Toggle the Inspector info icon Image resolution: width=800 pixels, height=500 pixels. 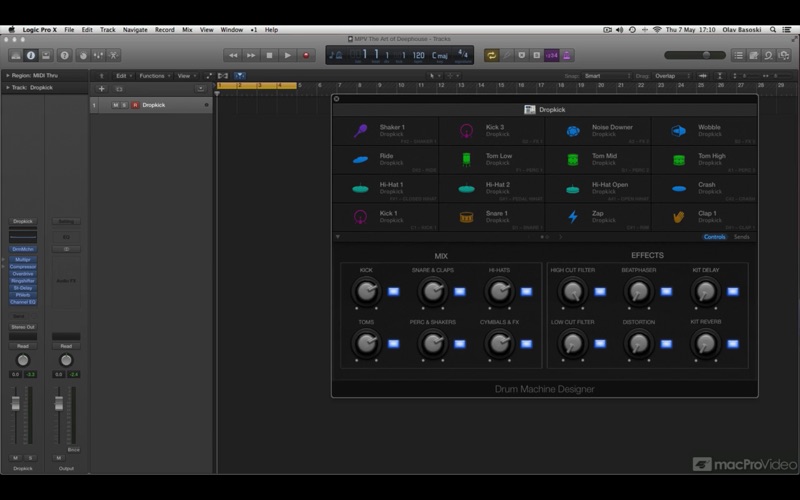31,55
